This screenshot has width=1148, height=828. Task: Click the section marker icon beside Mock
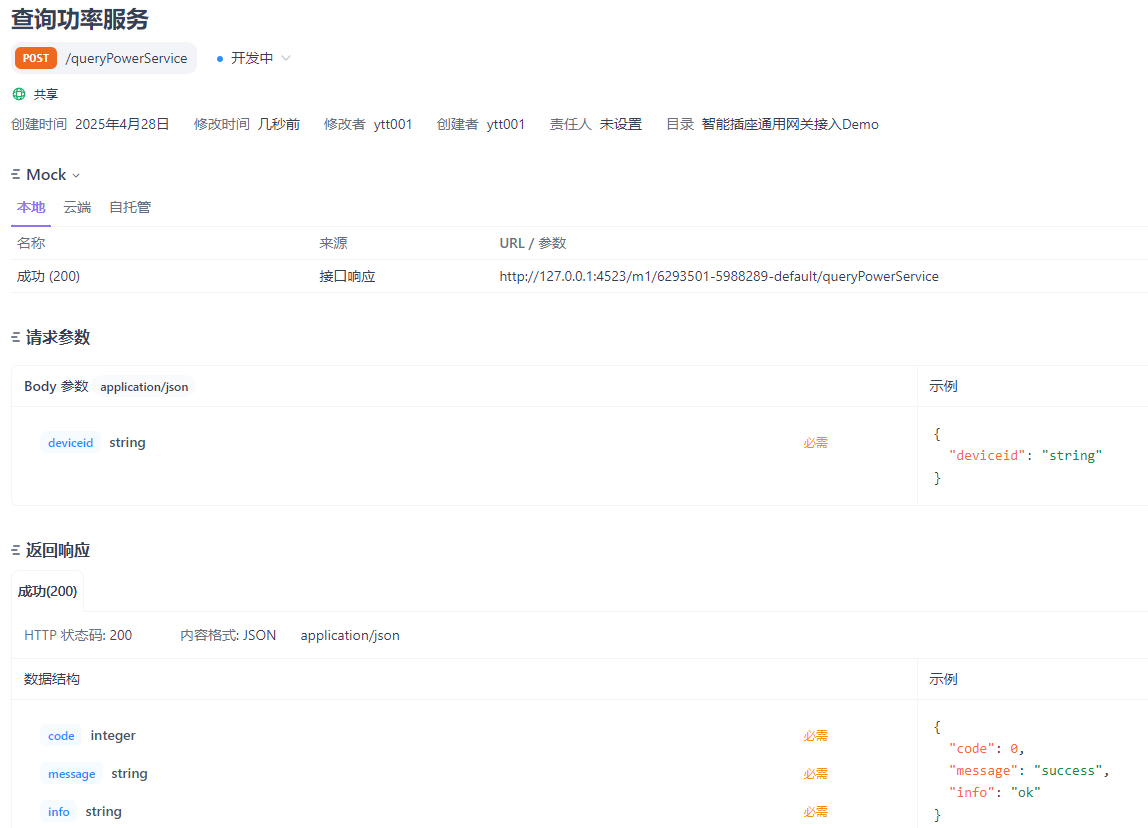15,174
